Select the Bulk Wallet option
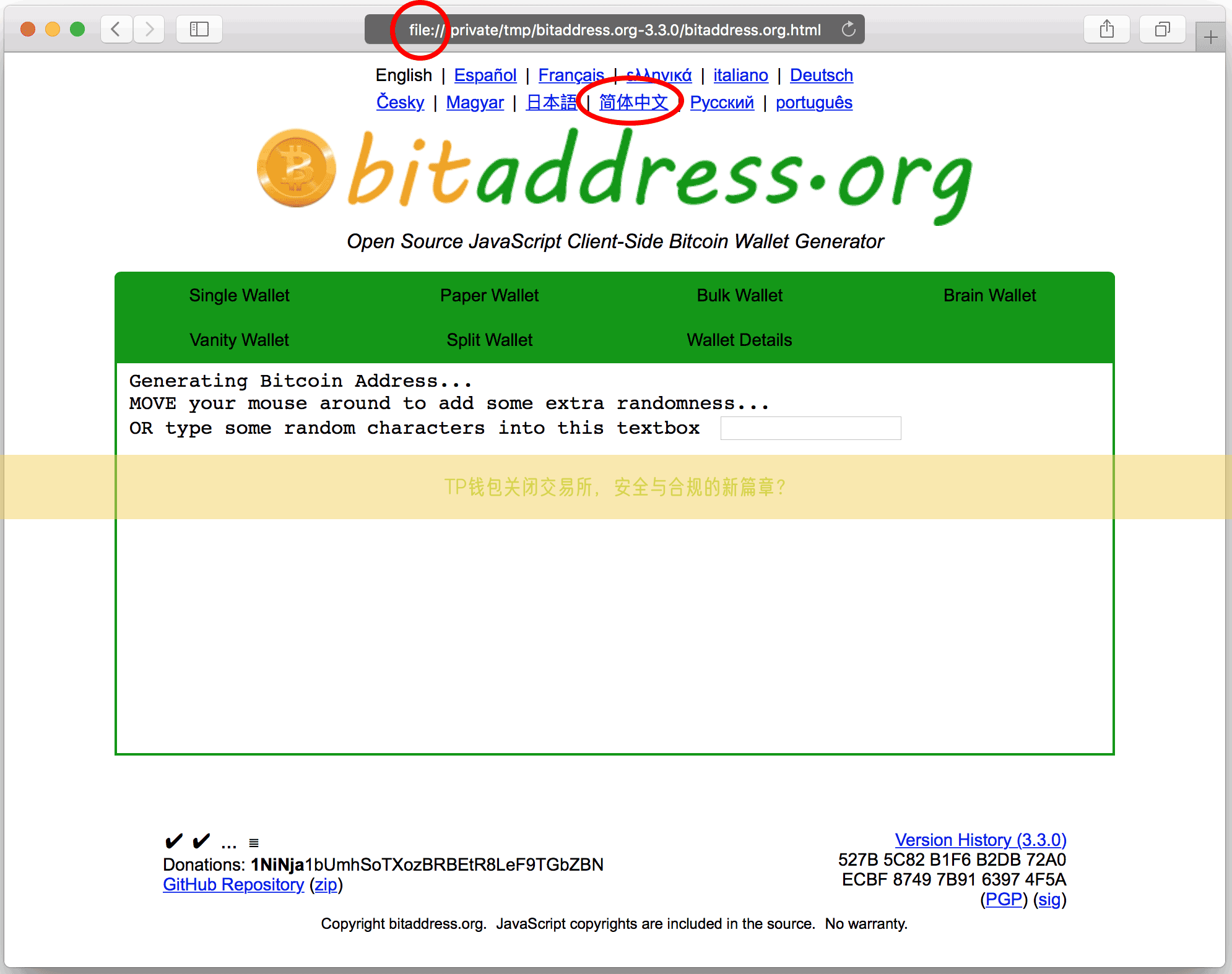 (x=739, y=294)
